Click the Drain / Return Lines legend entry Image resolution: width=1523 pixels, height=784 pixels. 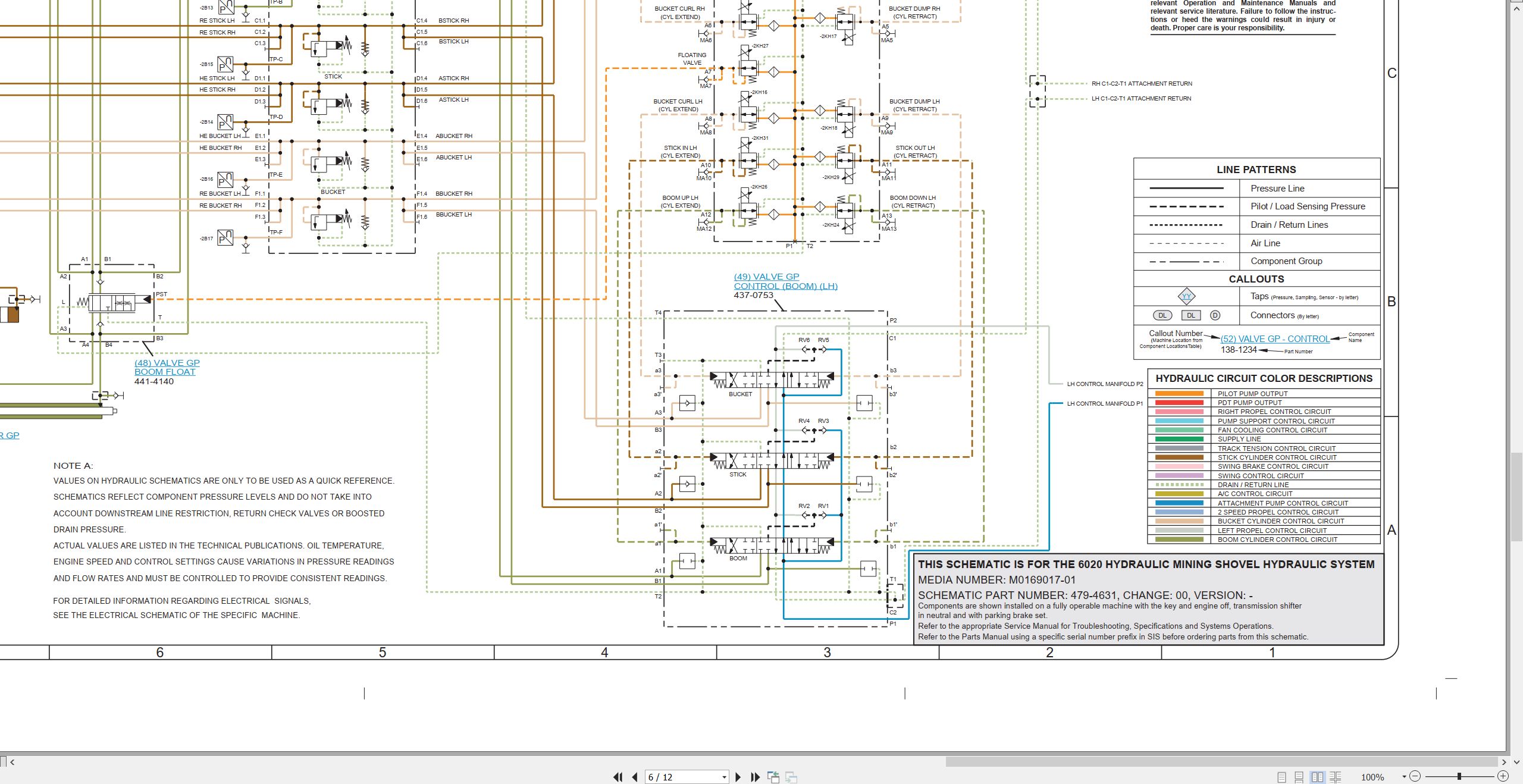1289,225
